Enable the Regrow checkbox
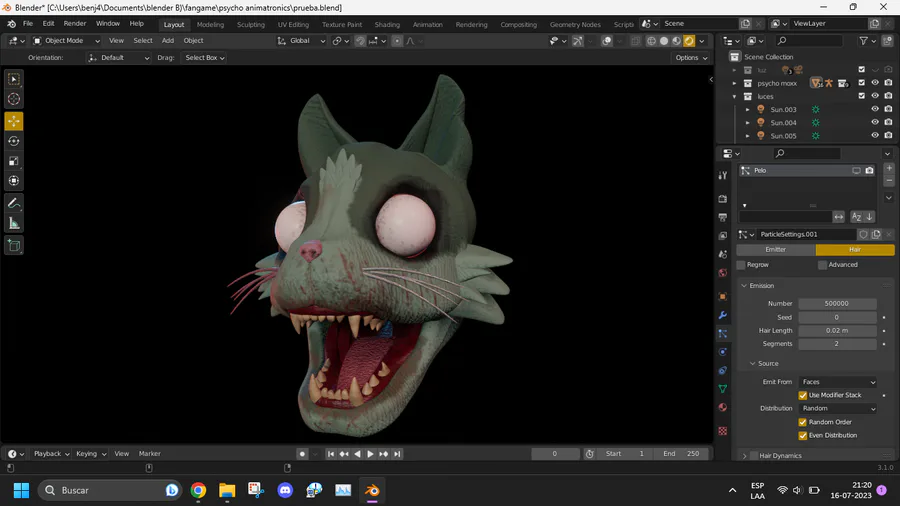The height and width of the screenshot is (506, 900). [741, 265]
